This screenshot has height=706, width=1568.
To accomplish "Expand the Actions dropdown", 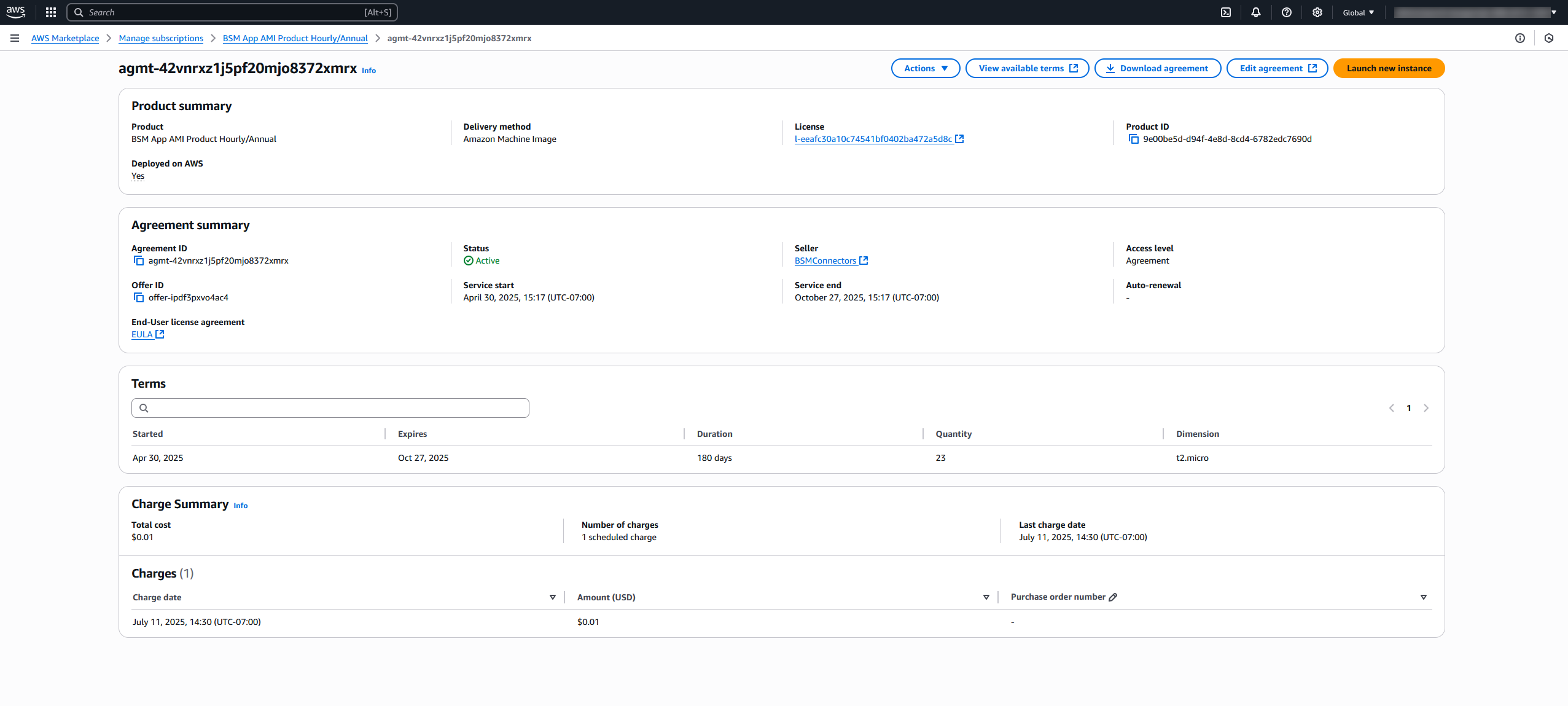I will tap(925, 68).
